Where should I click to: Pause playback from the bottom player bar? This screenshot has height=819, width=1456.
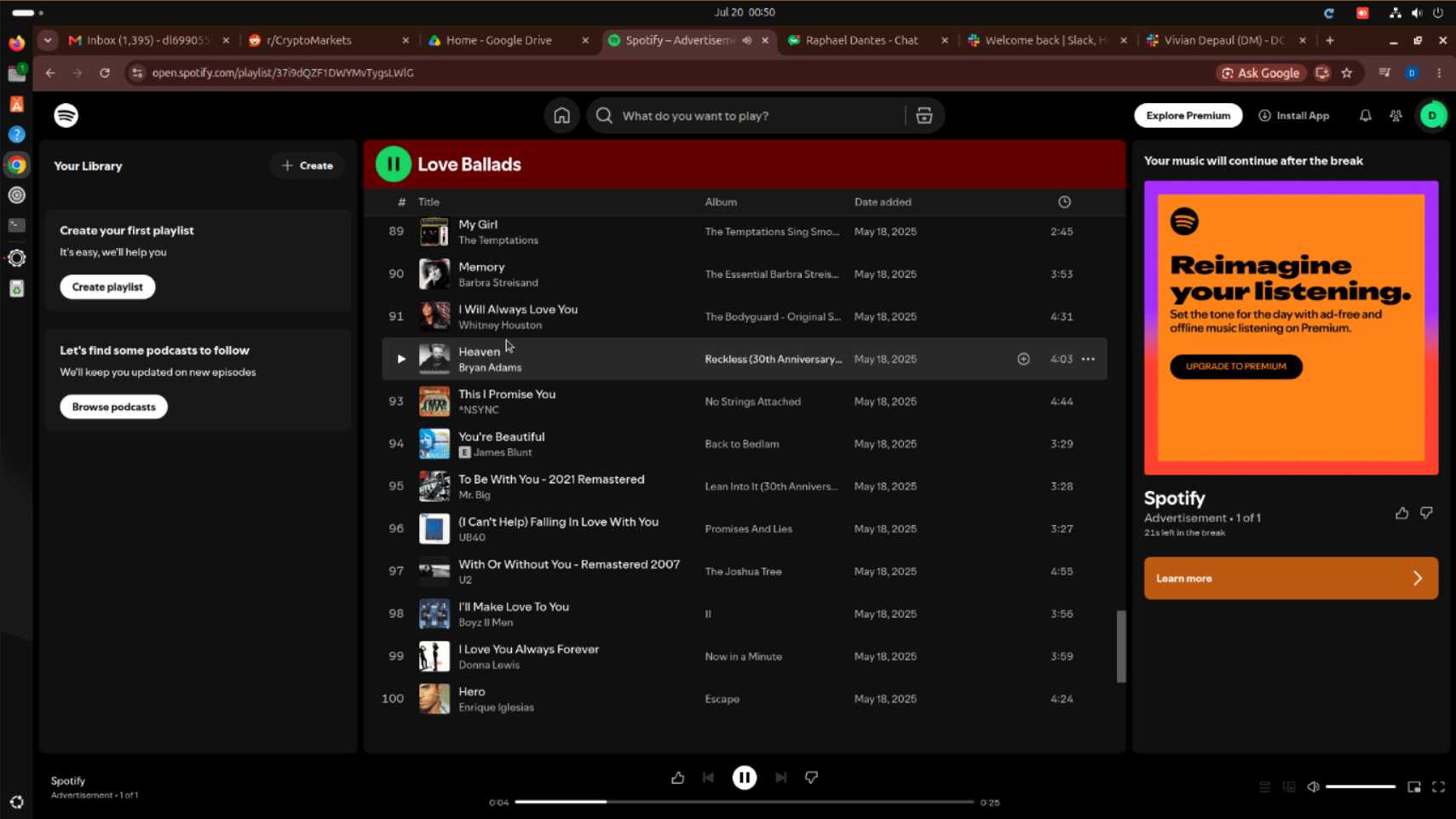(x=745, y=777)
